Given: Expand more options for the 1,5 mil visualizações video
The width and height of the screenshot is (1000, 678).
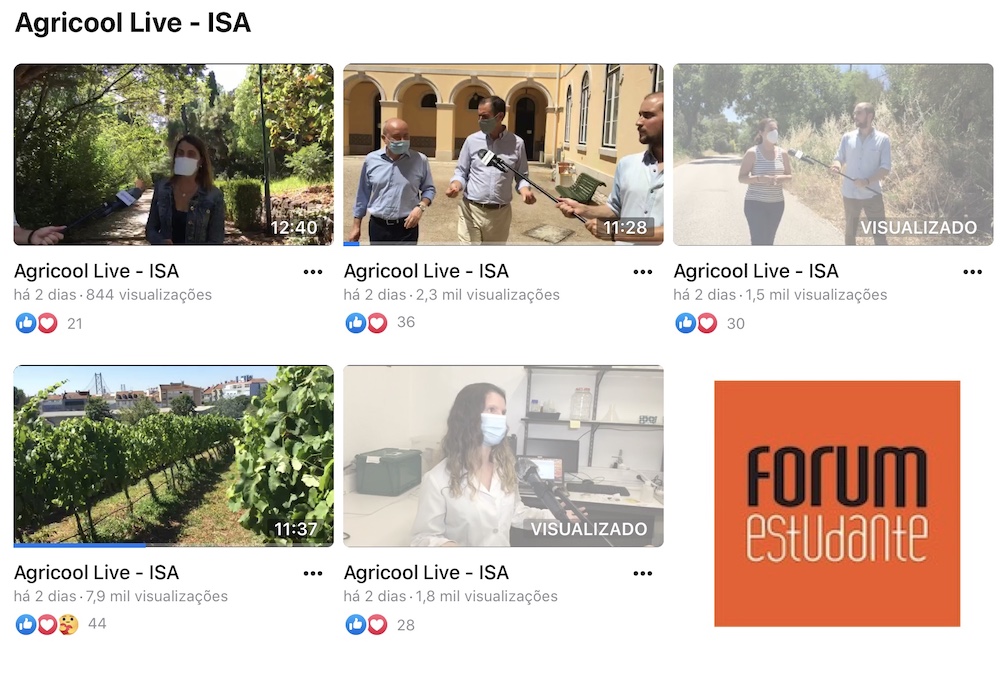Looking at the screenshot, I should (x=972, y=272).
